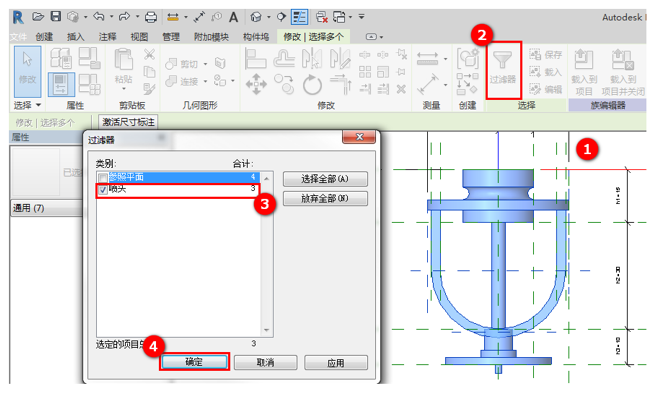Image resolution: width=658 pixels, height=397 pixels.
Task: Click the Text 'A' icon in quick access toolbar
Action: pyautogui.click(x=234, y=17)
